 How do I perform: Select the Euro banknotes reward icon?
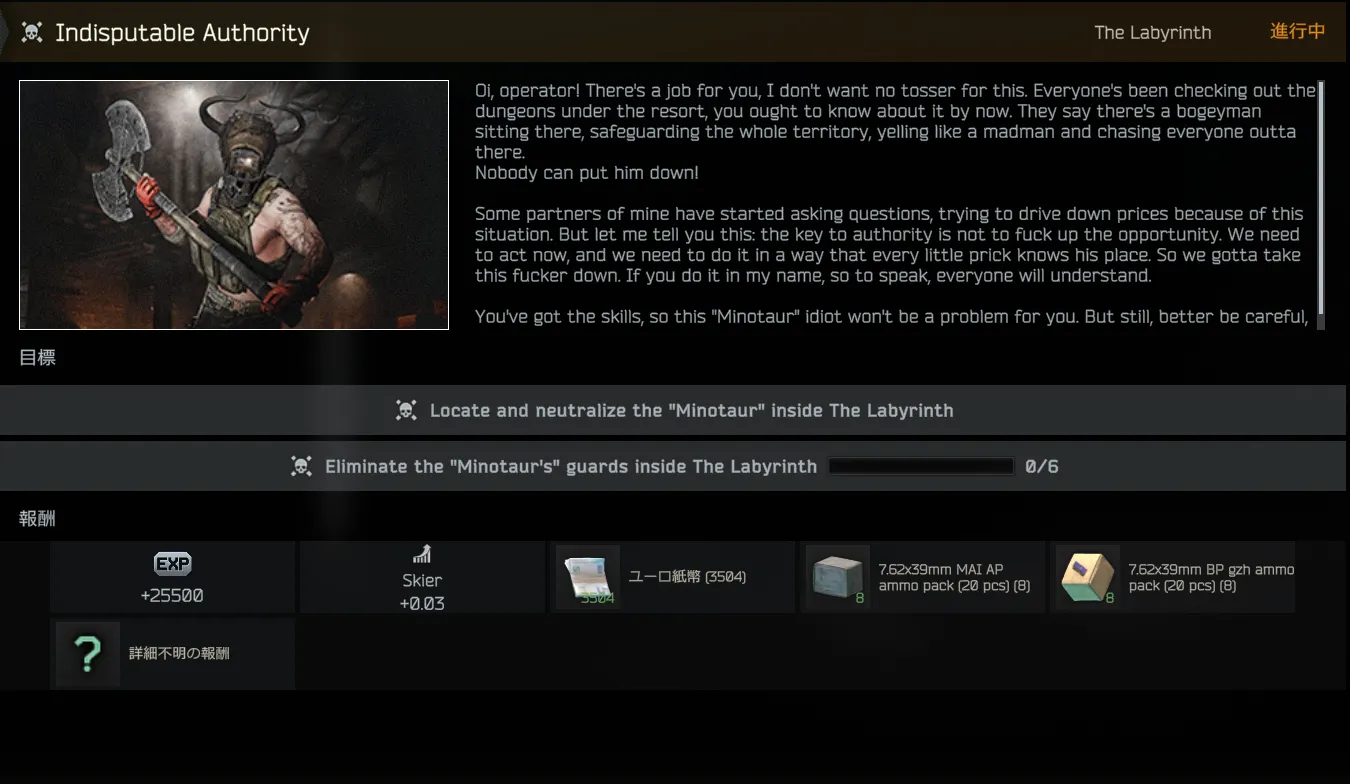(588, 577)
